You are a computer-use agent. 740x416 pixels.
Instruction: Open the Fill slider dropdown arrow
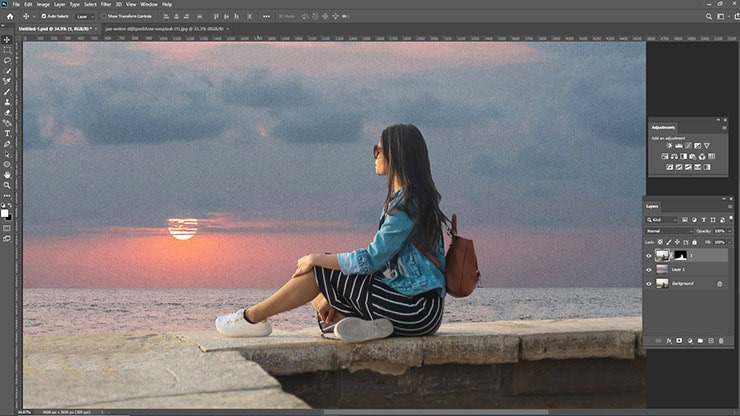(x=729, y=242)
